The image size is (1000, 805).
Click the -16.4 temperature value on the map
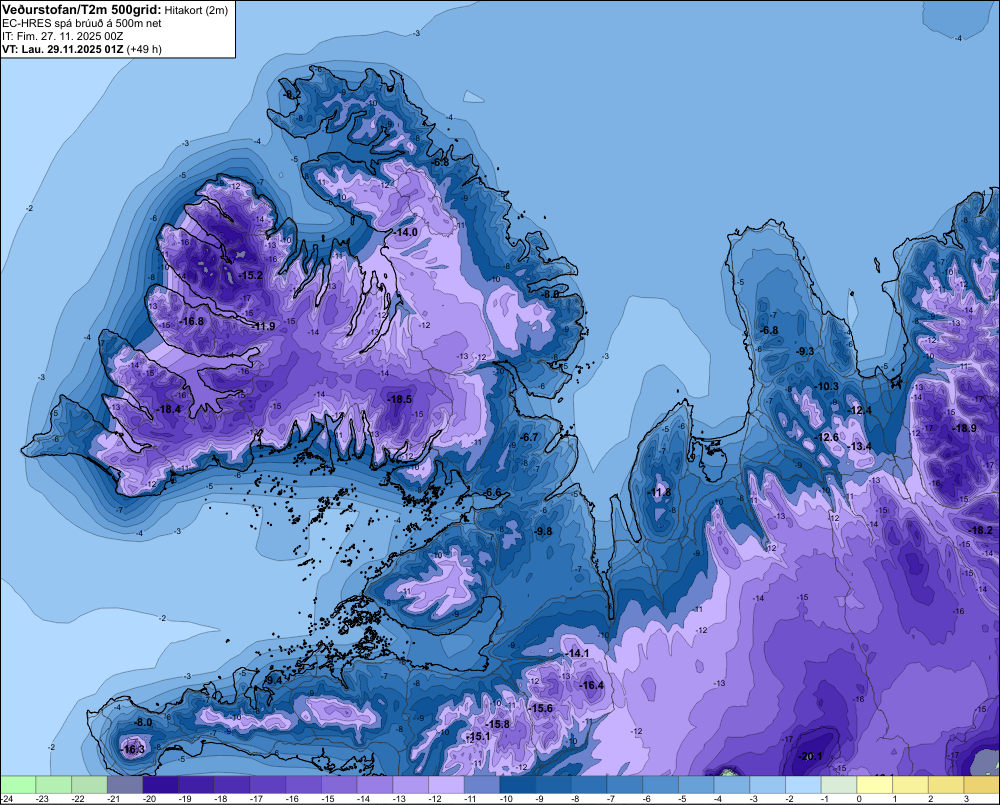(x=591, y=686)
